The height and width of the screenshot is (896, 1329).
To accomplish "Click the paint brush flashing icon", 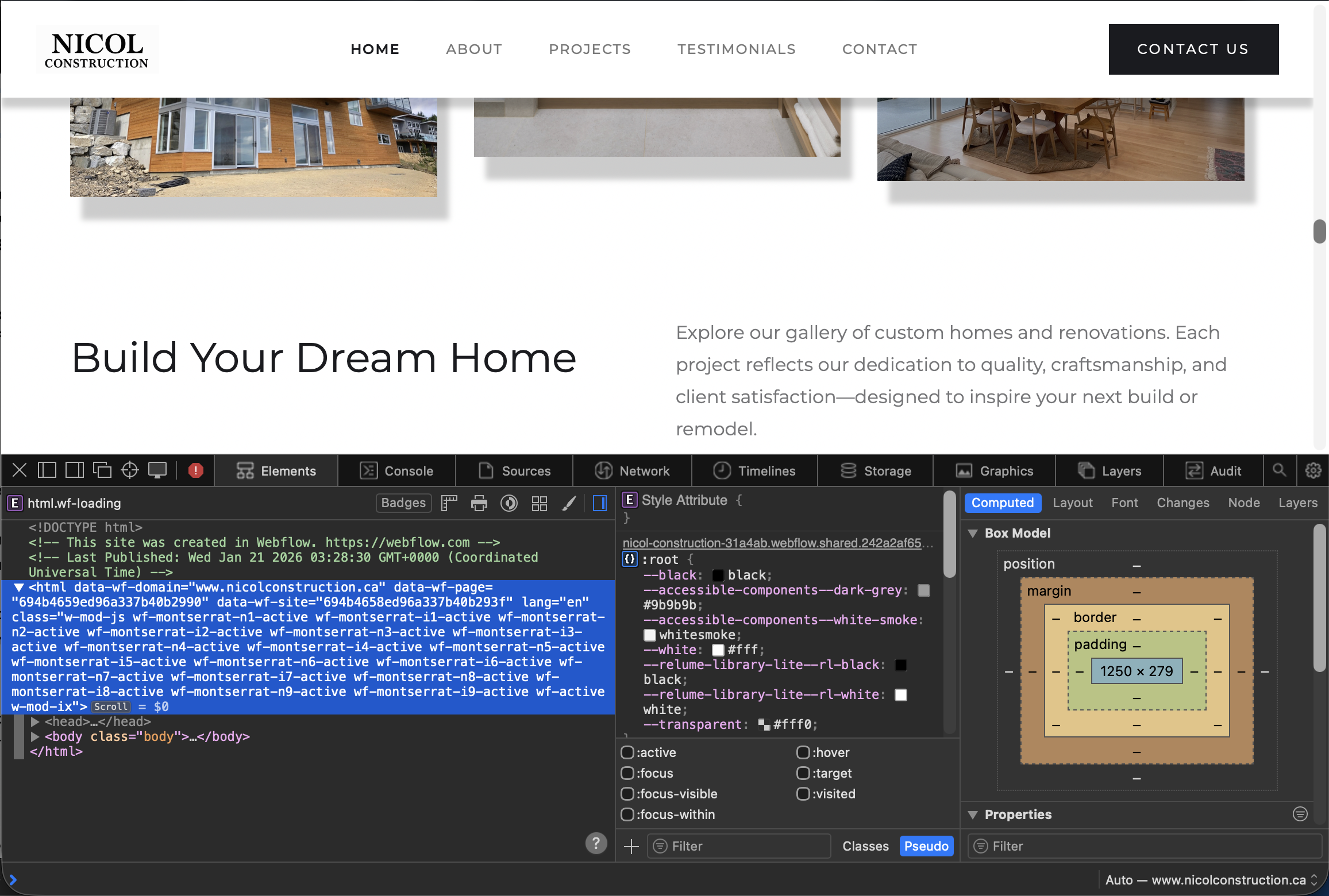I will coord(569,504).
